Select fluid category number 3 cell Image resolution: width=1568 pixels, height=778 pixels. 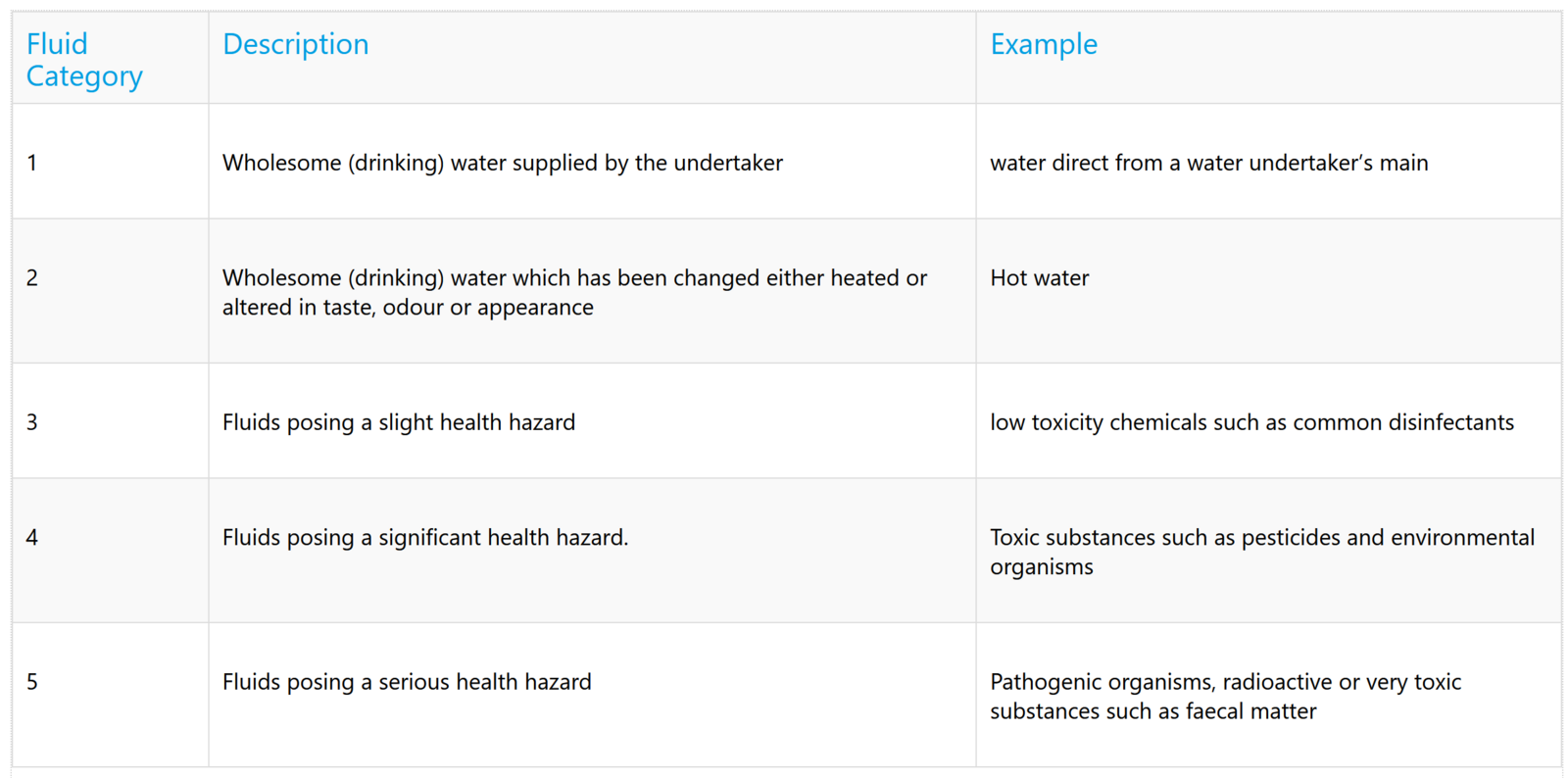pos(32,422)
